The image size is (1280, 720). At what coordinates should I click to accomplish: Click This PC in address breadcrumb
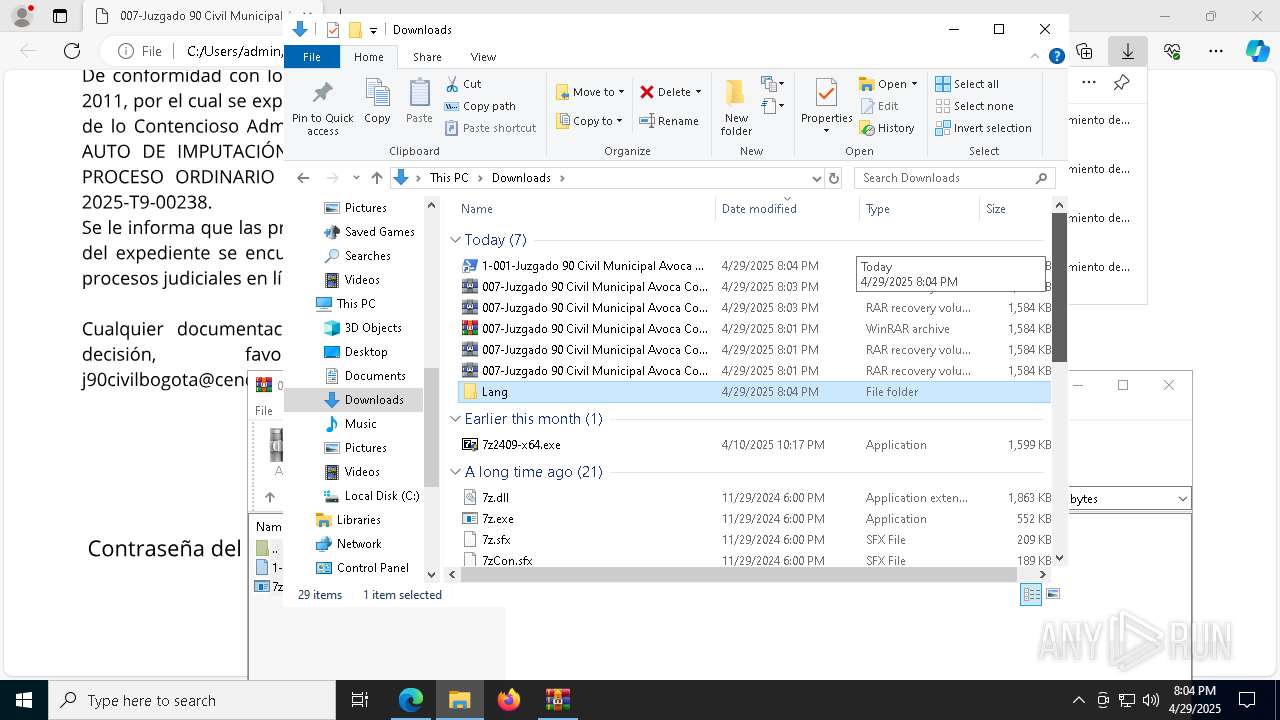click(449, 178)
